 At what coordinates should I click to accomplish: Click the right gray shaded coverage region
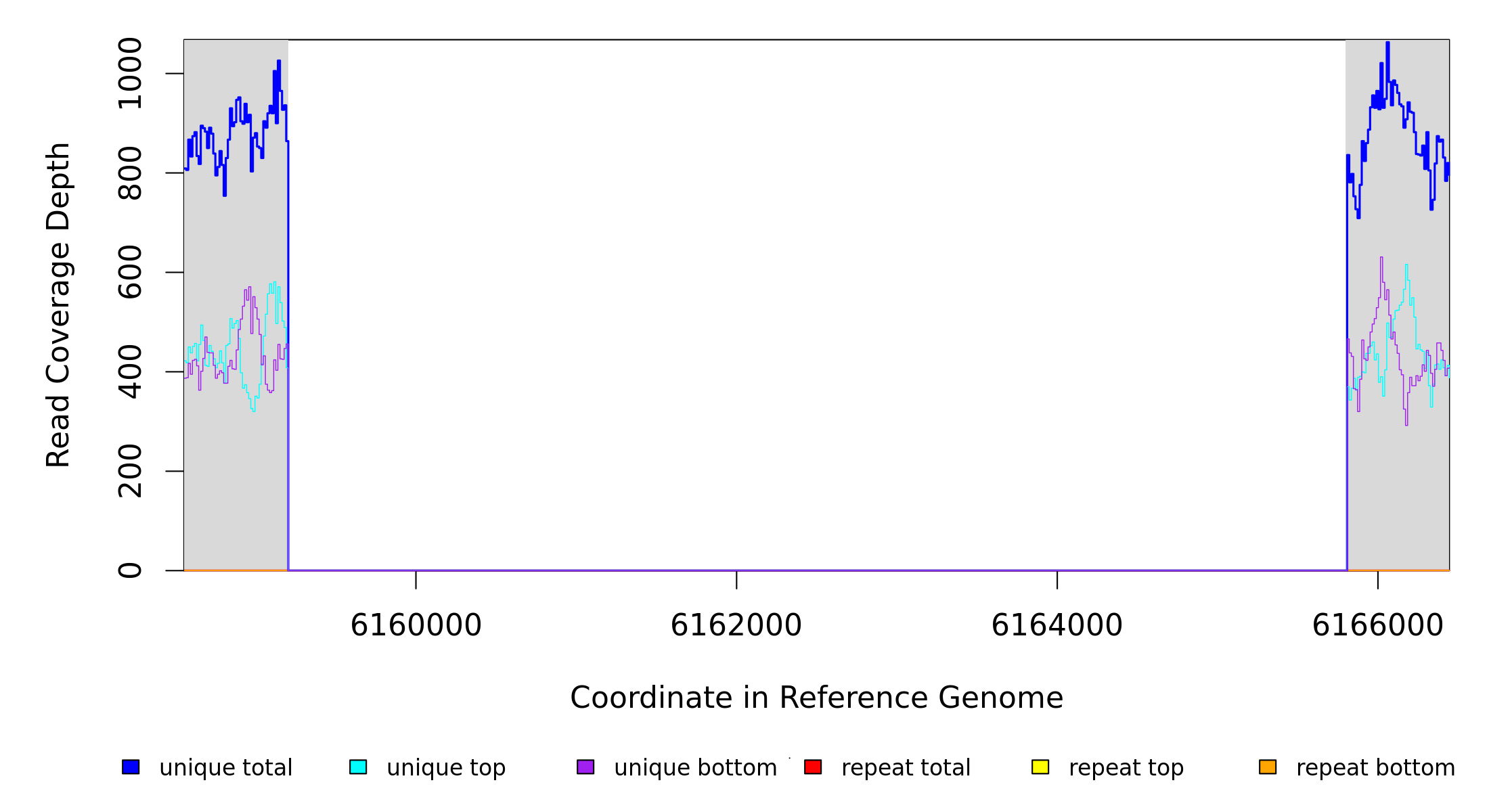coord(1397,487)
